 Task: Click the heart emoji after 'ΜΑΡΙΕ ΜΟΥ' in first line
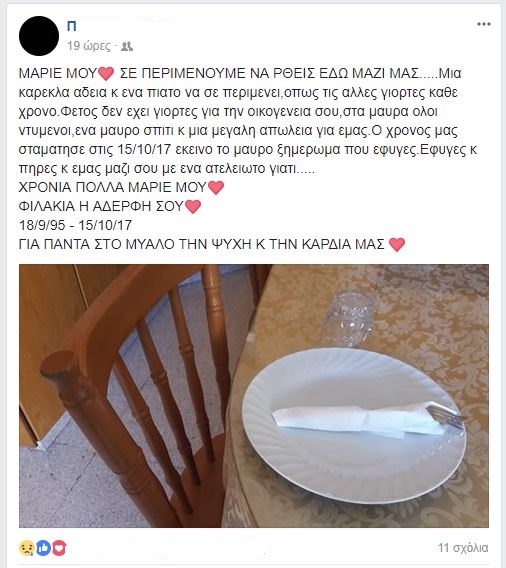(106, 74)
